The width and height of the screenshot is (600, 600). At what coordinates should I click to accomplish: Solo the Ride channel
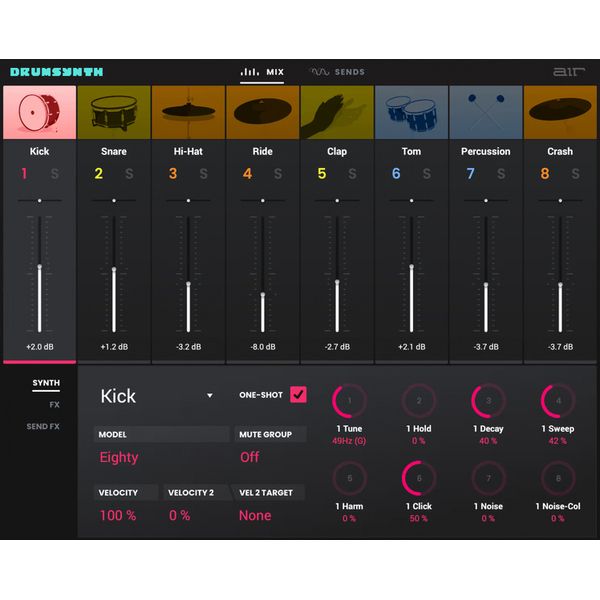[278, 174]
